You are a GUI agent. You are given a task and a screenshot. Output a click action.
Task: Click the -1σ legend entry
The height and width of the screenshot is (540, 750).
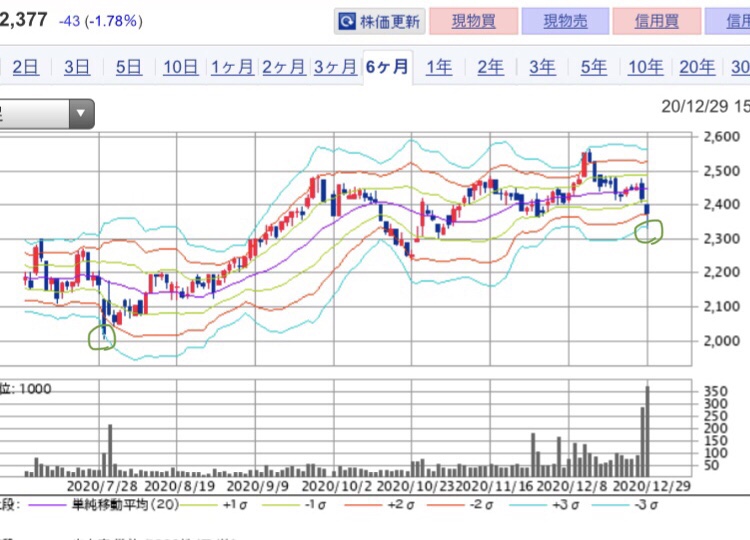[315, 505]
